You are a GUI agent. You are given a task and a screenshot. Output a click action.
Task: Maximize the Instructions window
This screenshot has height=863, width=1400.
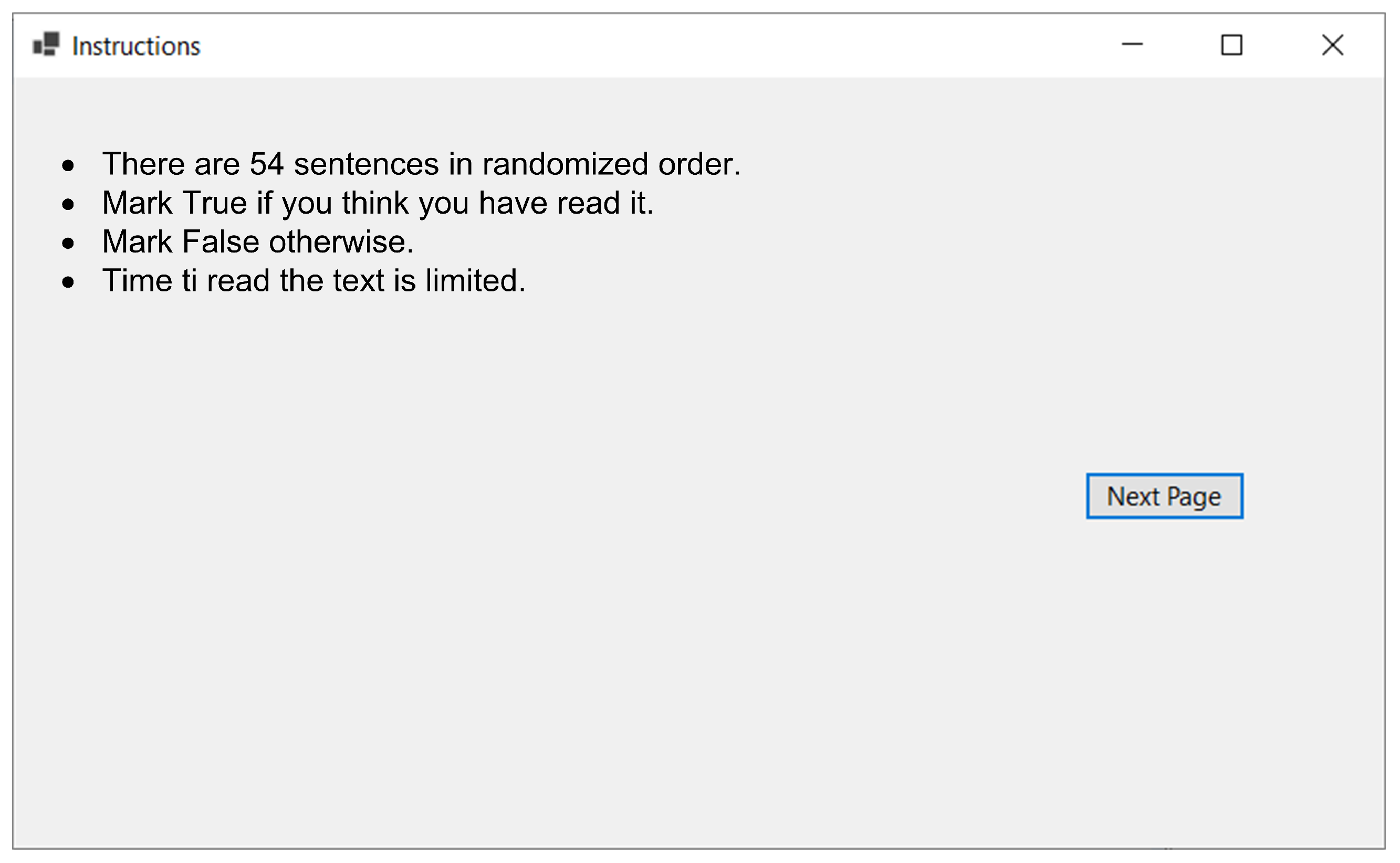click(x=1231, y=45)
